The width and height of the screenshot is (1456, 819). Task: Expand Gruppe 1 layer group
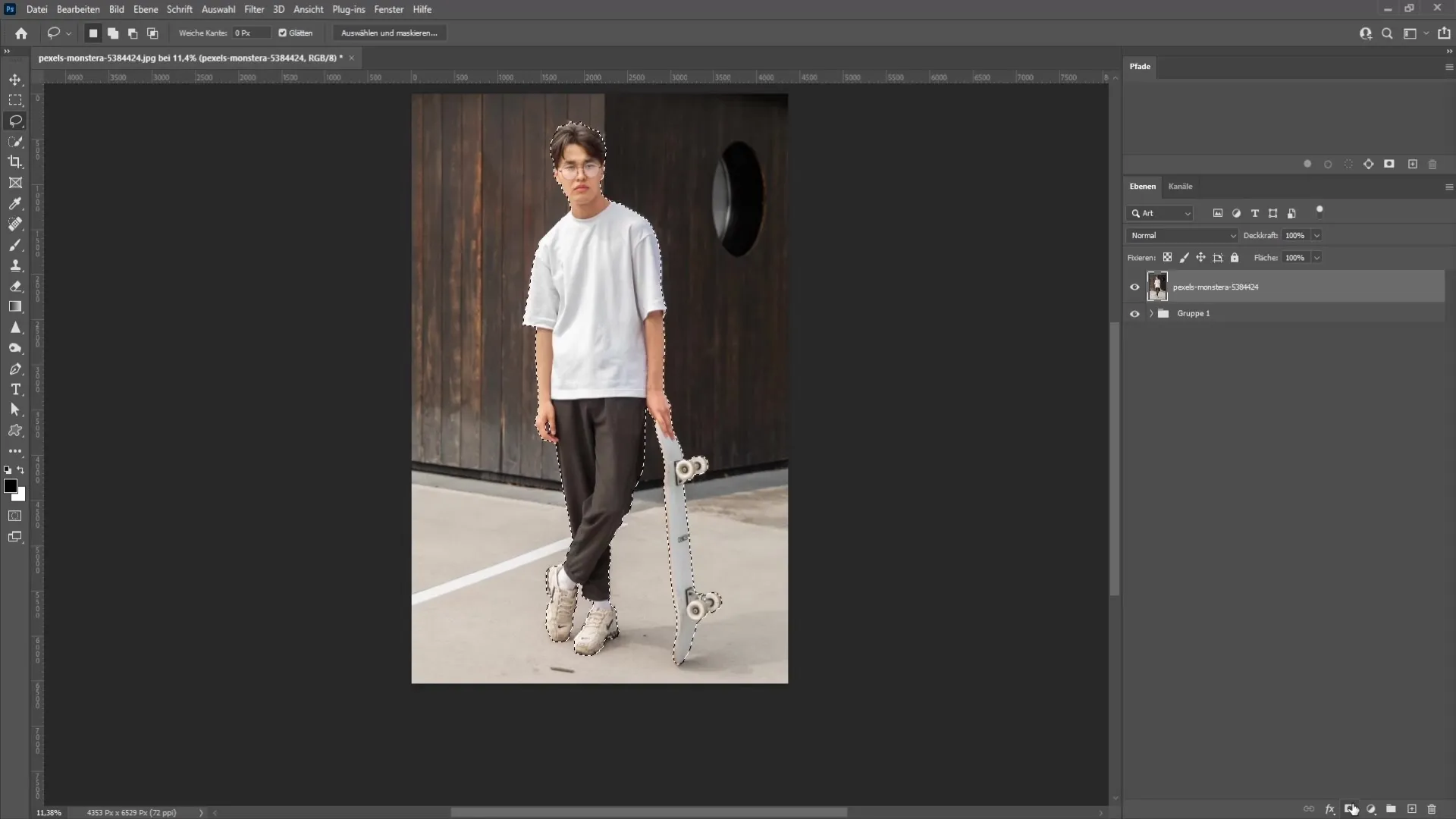[x=1150, y=313]
